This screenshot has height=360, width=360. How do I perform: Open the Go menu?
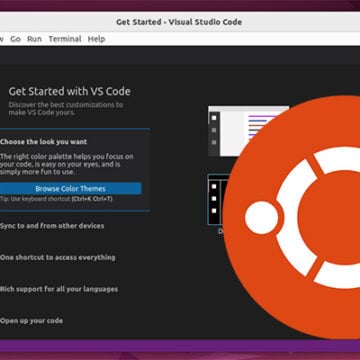click(x=15, y=39)
